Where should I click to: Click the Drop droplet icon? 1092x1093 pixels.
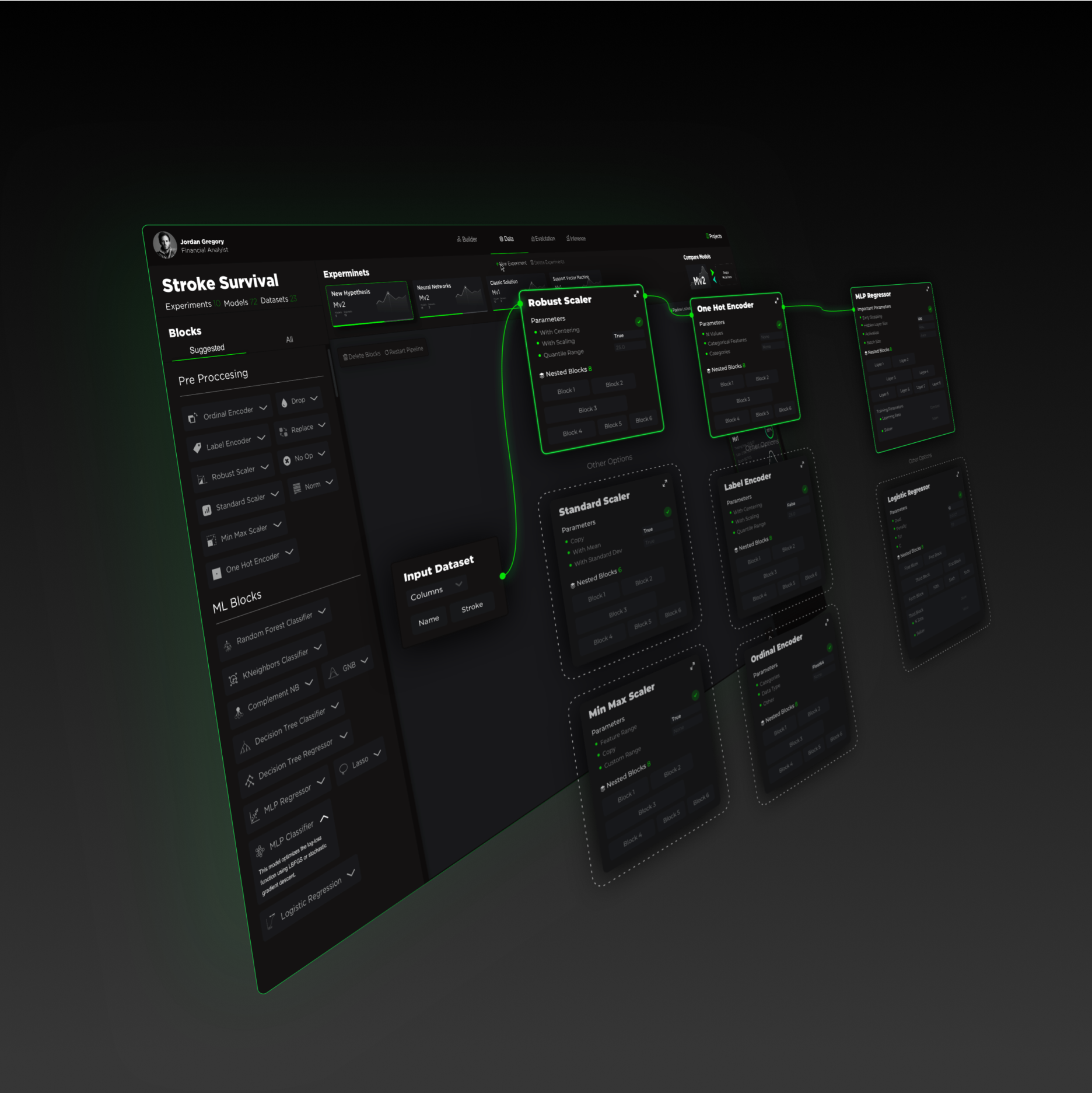pos(284,403)
